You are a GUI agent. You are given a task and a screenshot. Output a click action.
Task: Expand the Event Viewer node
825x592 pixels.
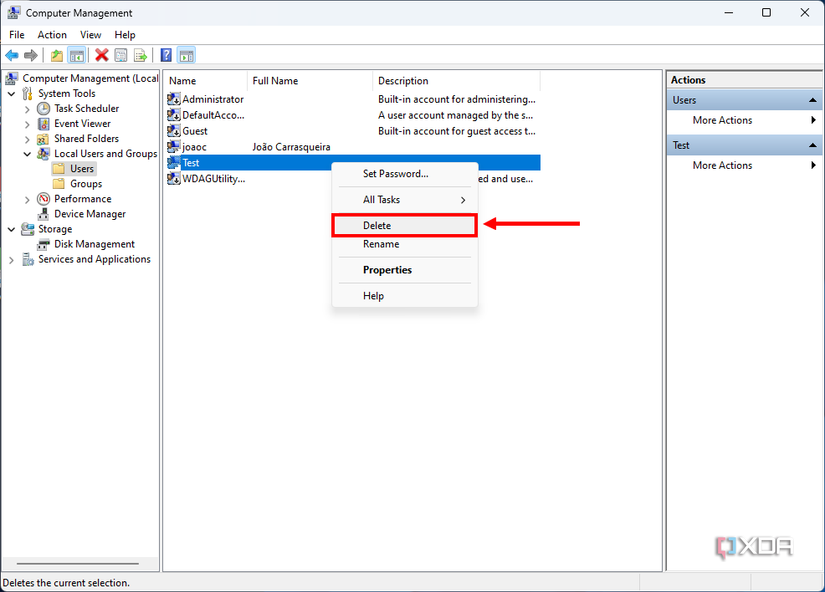(27, 124)
